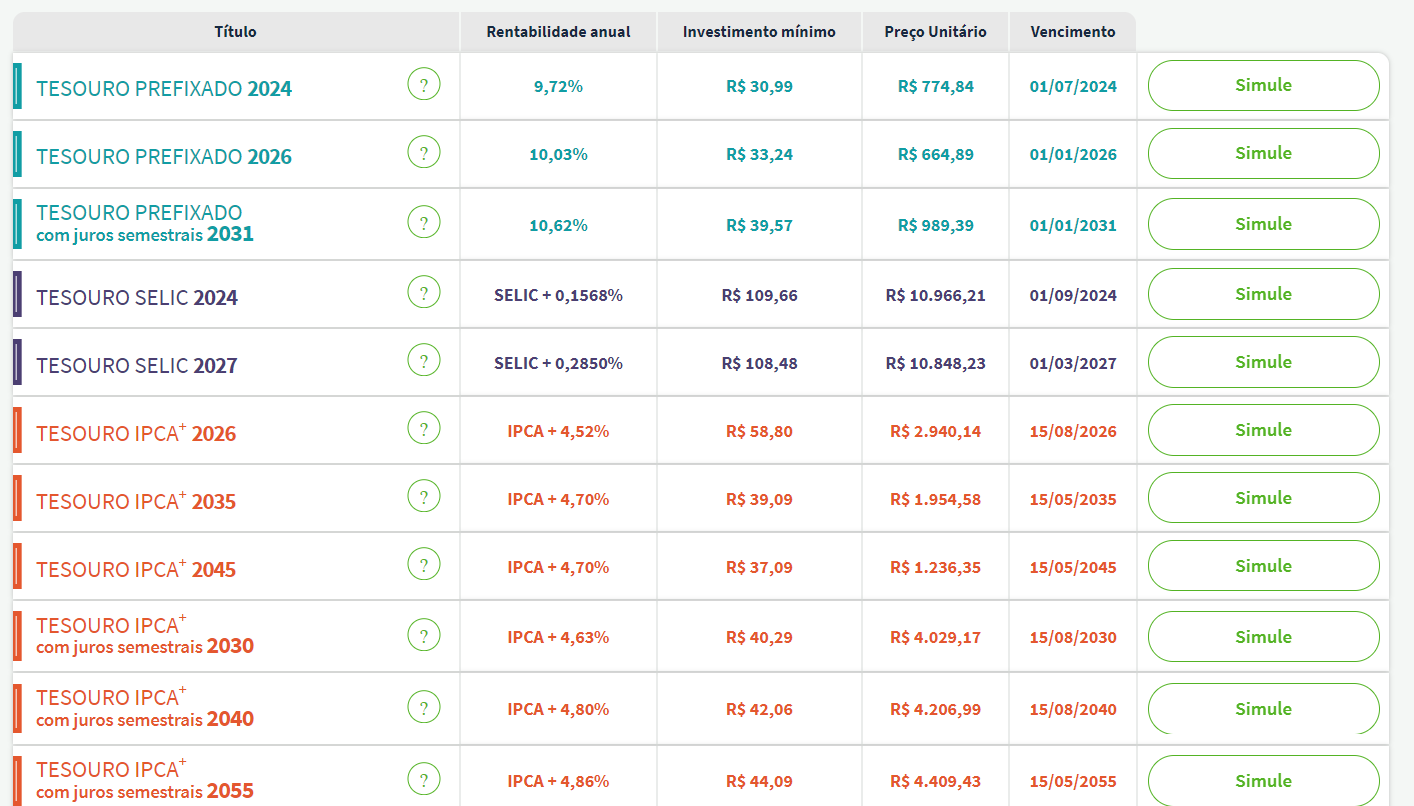1414x806 pixels.
Task: Click help icon for Tesouro IPCA+ 2026
Action: pyautogui.click(x=424, y=430)
